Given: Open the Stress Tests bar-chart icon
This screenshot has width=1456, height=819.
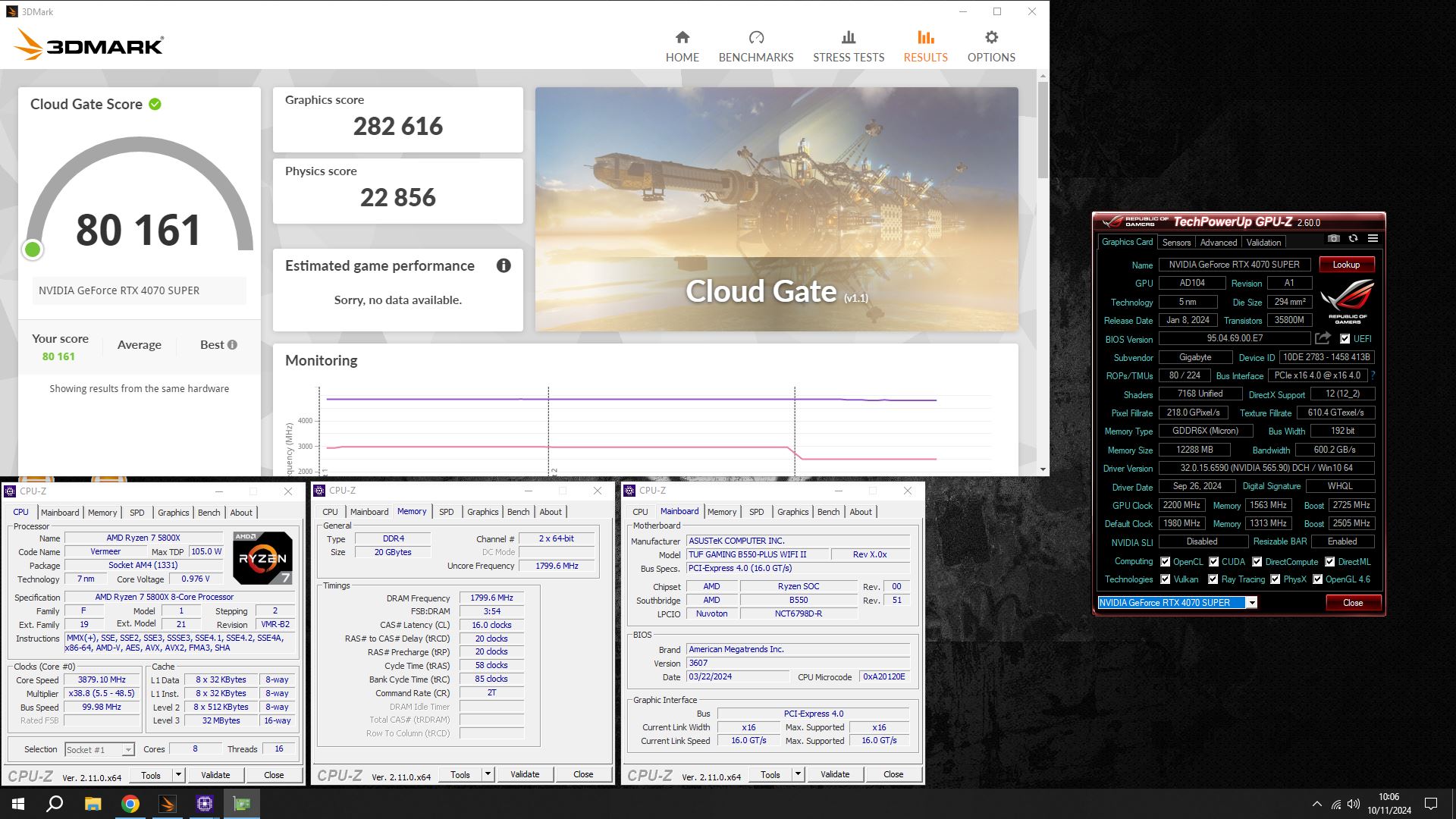Looking at the screenshot, I should 849,37.
